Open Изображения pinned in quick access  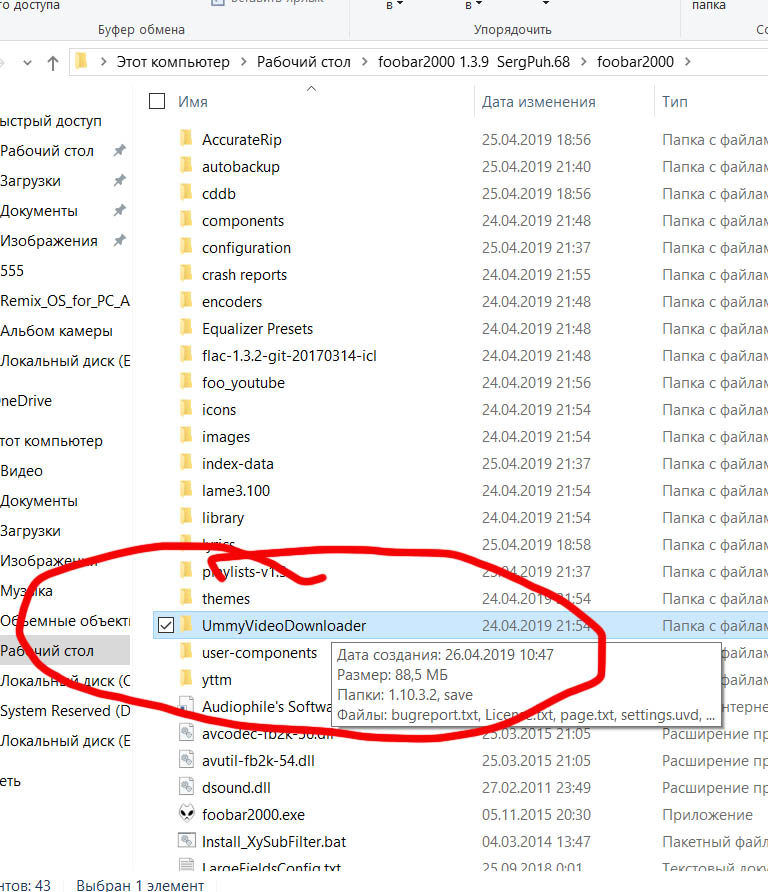click(x=49, y=241)
